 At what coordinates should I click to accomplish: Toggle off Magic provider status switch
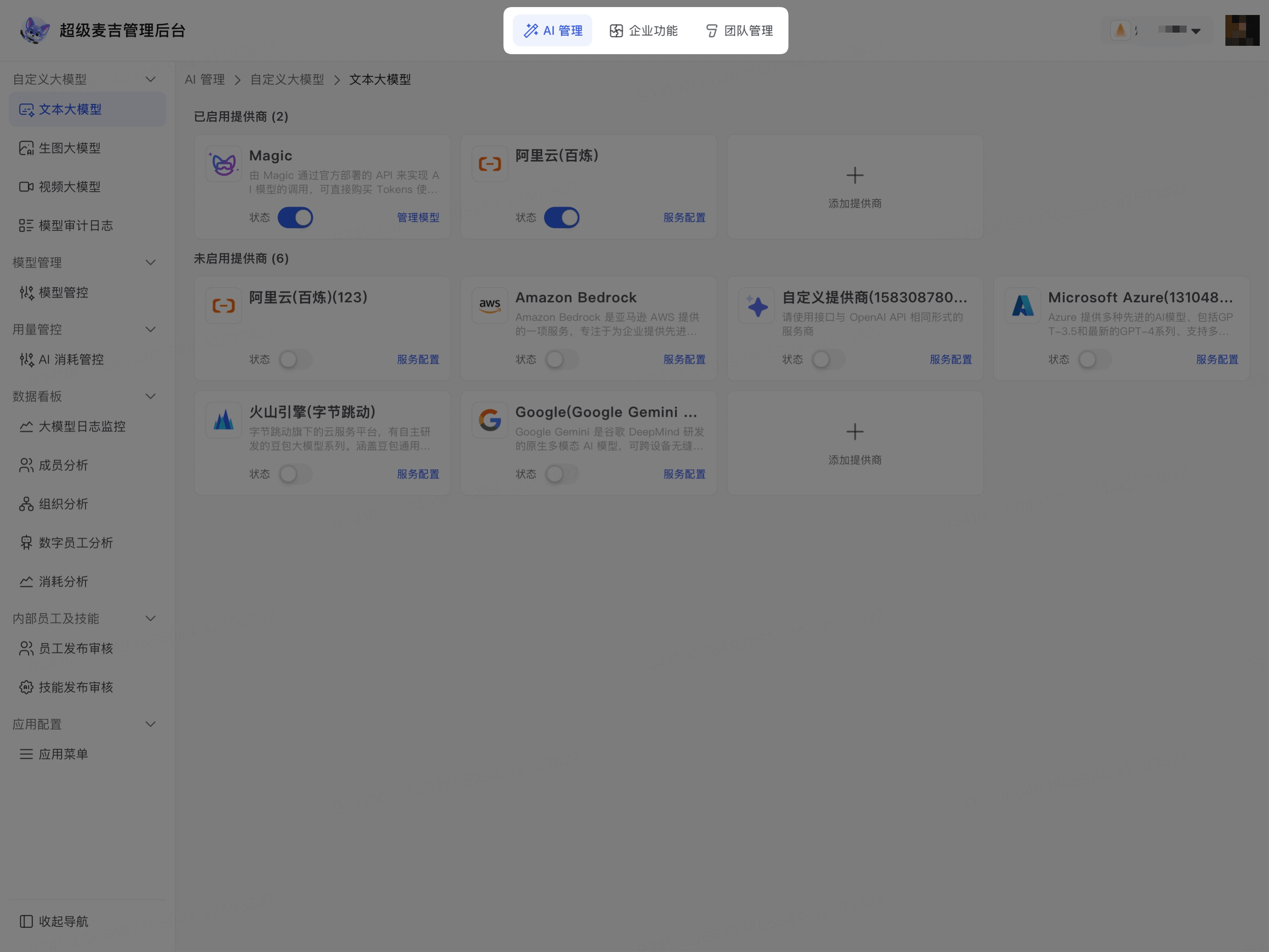point(296,218)
